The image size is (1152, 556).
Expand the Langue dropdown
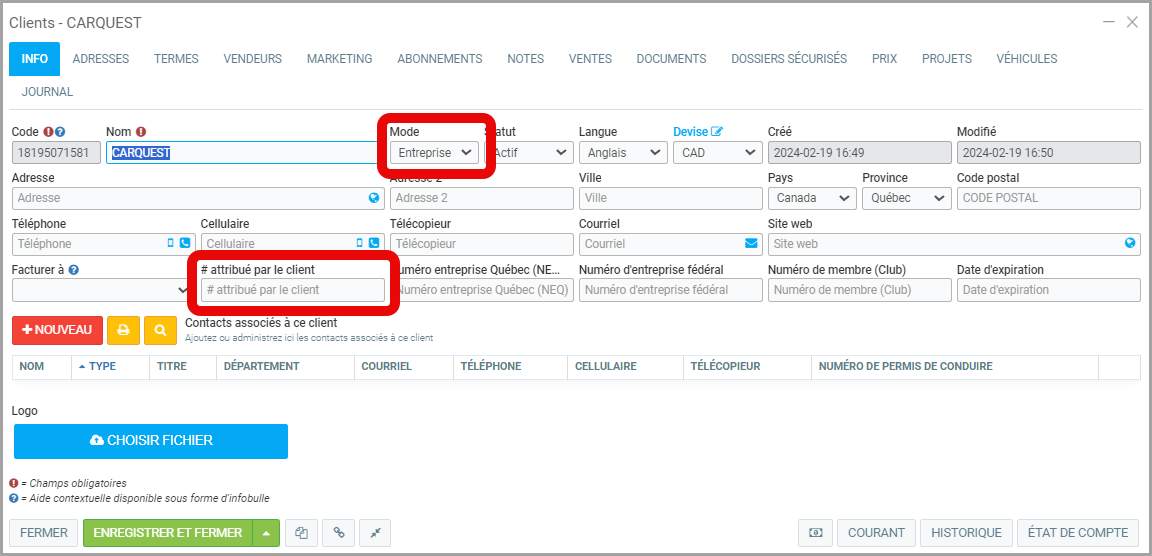click(x=622, y=153)
